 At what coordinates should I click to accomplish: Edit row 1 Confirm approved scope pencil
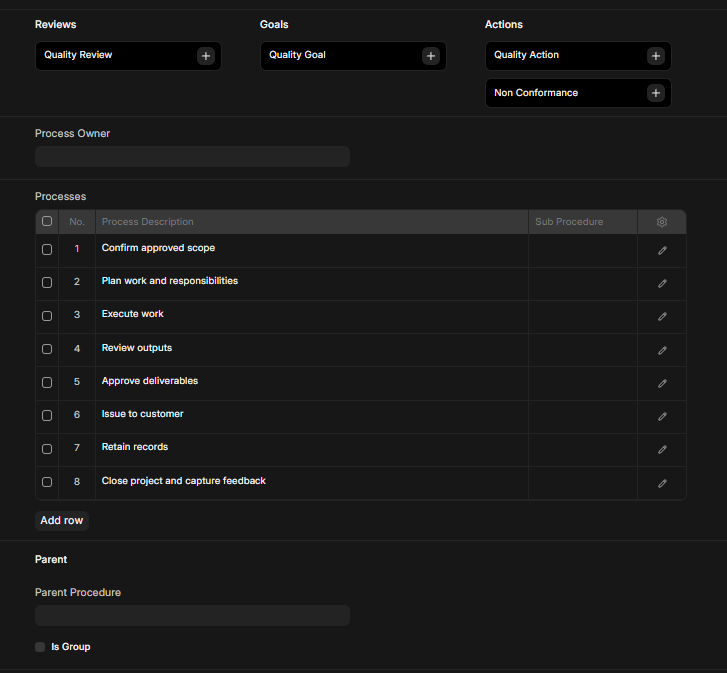(x=662, y=250)
